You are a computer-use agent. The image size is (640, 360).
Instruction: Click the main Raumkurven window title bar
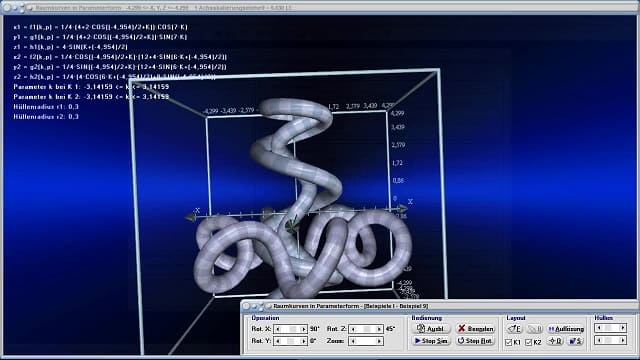click(x=320, y=7)
